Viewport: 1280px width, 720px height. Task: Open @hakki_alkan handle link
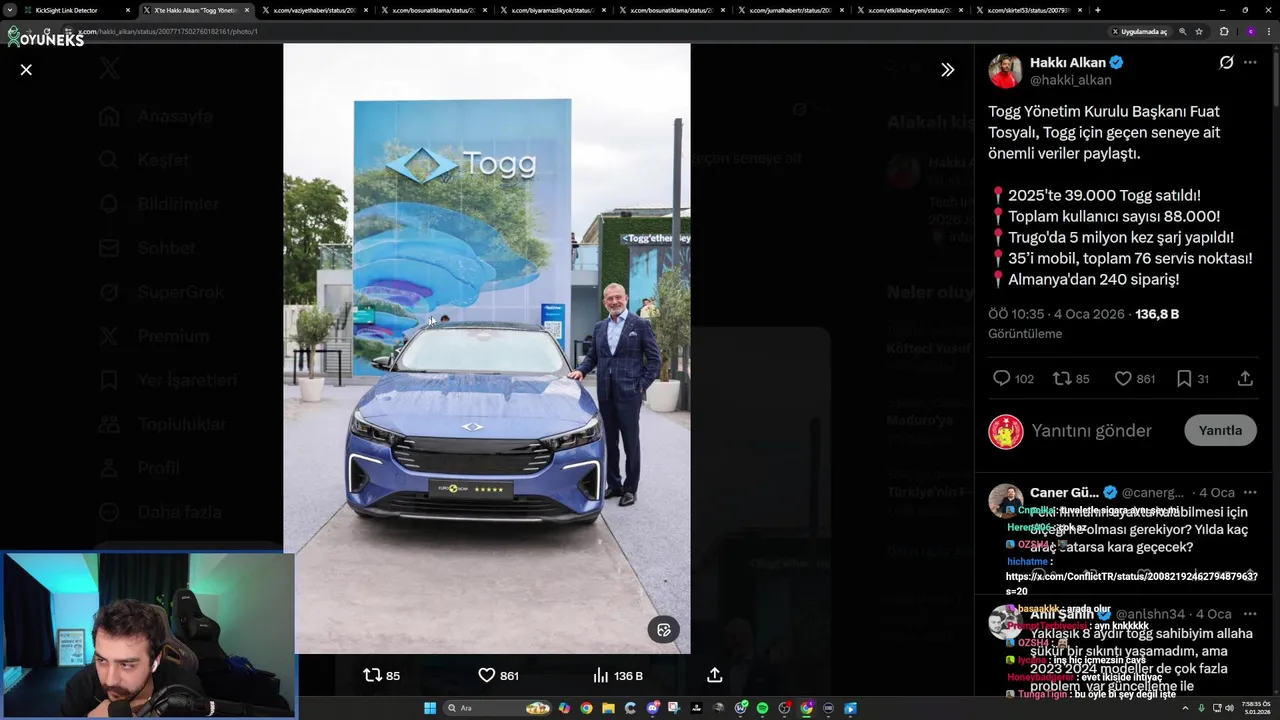point(1070,80)
